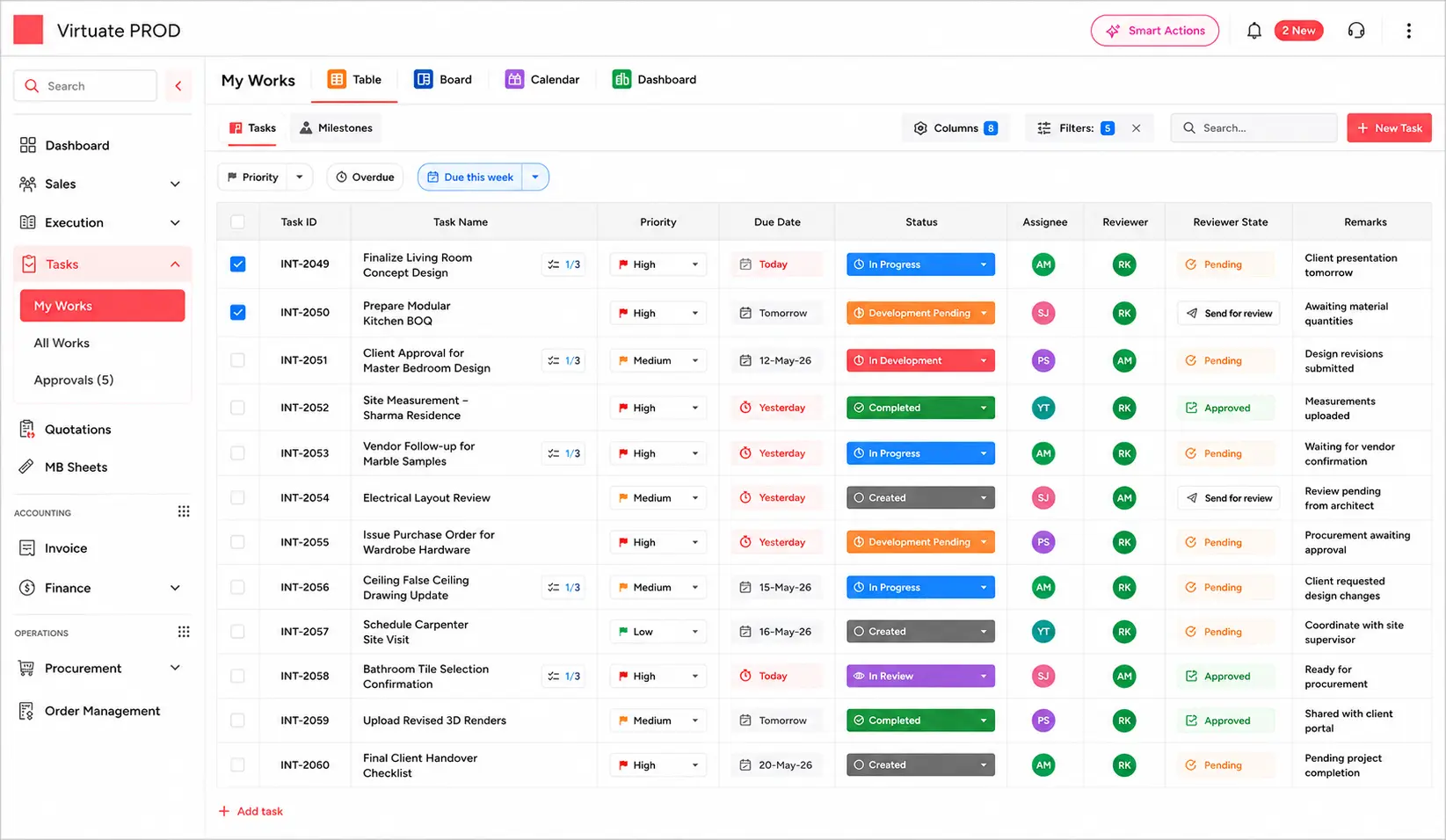Click assignee avatar YT on INT-2052

(1043, 408)
